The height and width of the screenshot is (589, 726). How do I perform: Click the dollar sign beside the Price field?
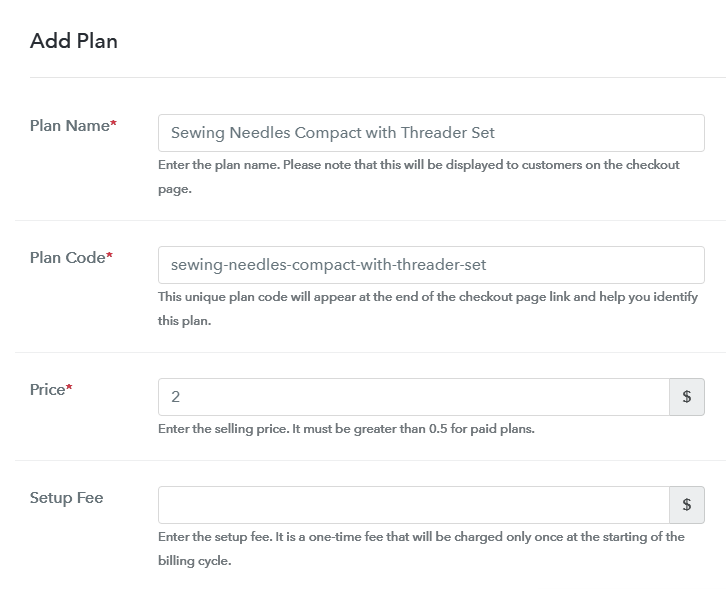click(x=687, y=397)
